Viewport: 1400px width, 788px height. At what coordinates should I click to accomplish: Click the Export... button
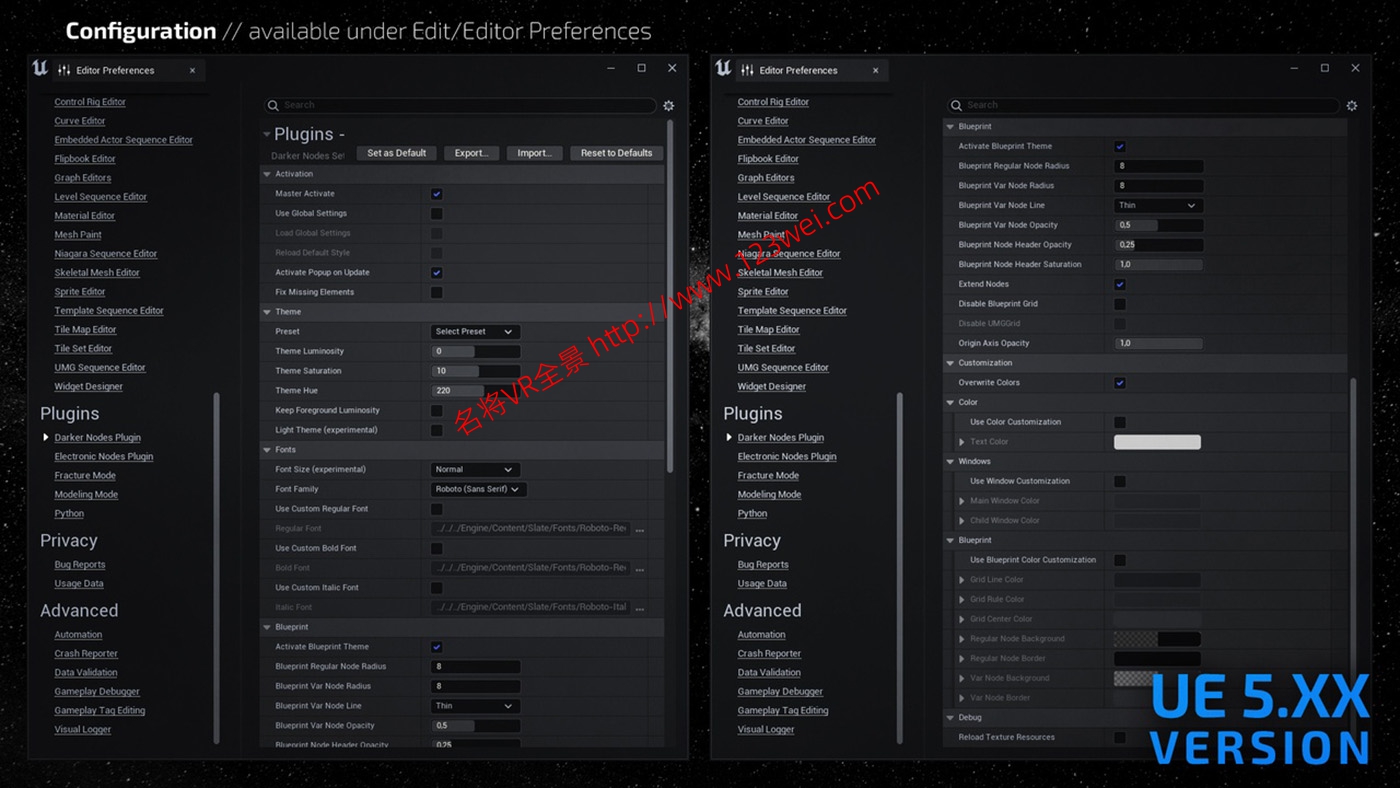tap(471, 153)
